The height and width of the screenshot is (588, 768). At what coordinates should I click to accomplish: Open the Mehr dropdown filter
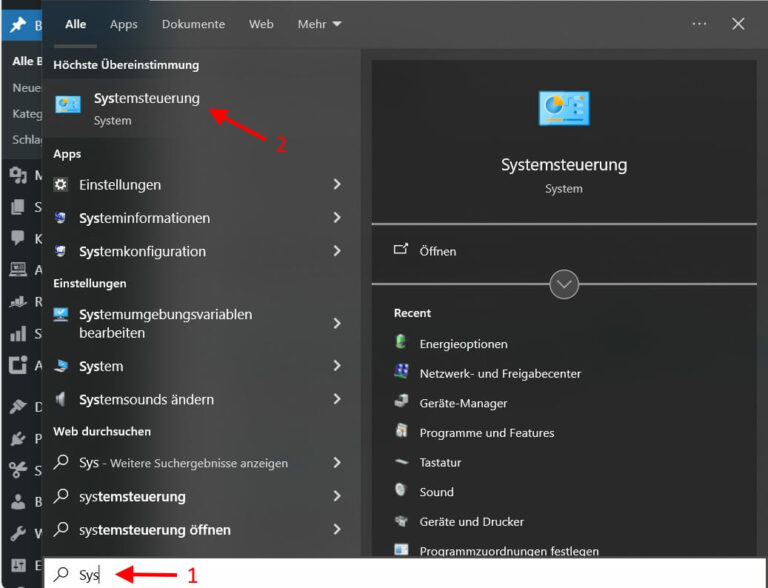click(319, 24)
